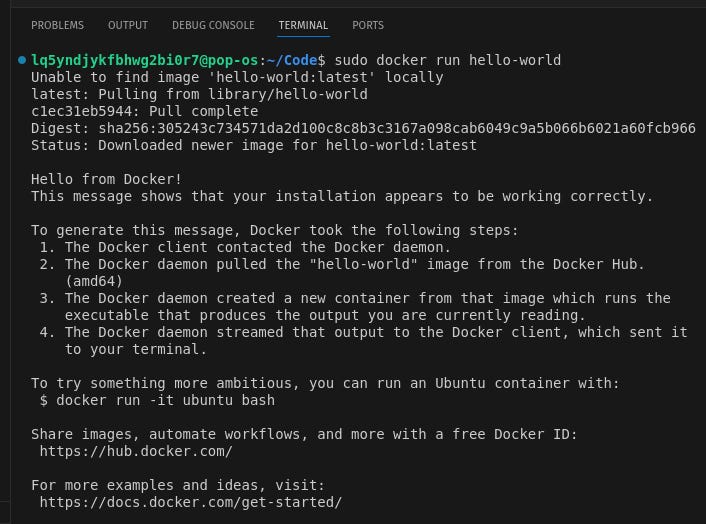This screenshot has width=706, height=524.
Task: Click the 'sudo docker run hello-world' command text
Action: [x=448, y=60]
